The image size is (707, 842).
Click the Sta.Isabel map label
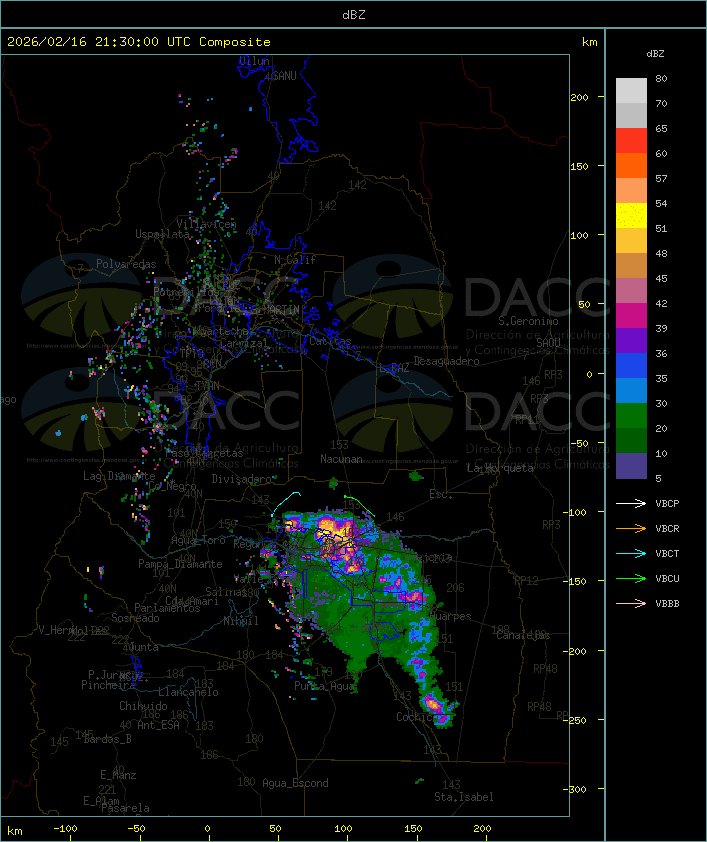tap(464, 797)
